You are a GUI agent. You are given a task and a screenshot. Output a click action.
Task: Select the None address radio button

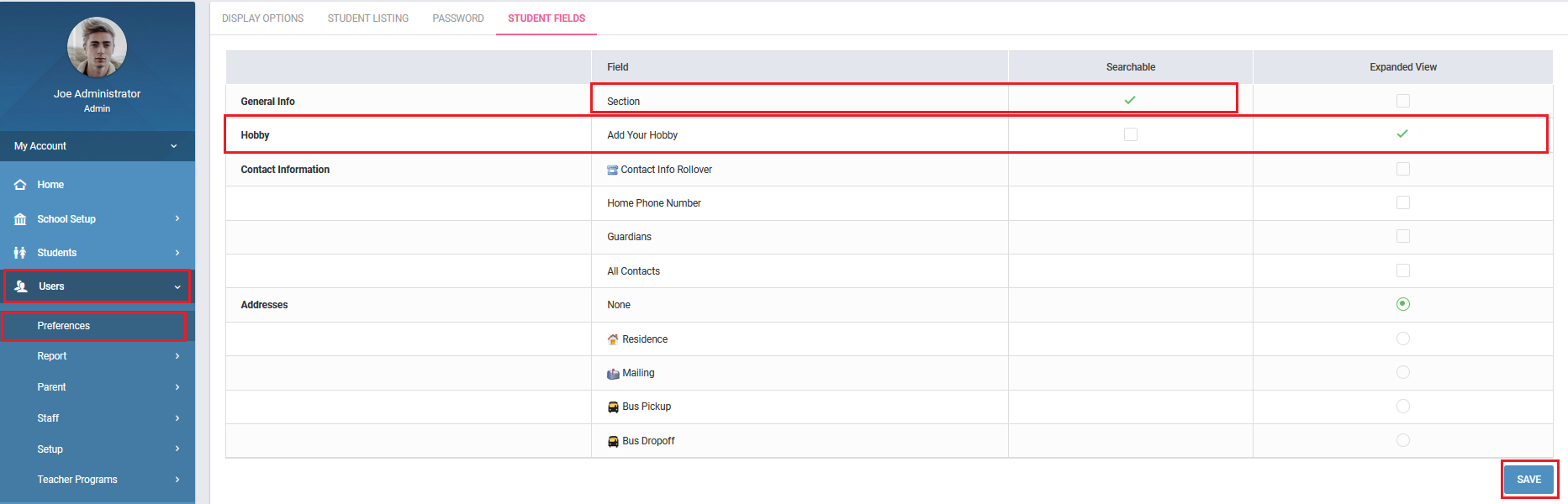1403,304
